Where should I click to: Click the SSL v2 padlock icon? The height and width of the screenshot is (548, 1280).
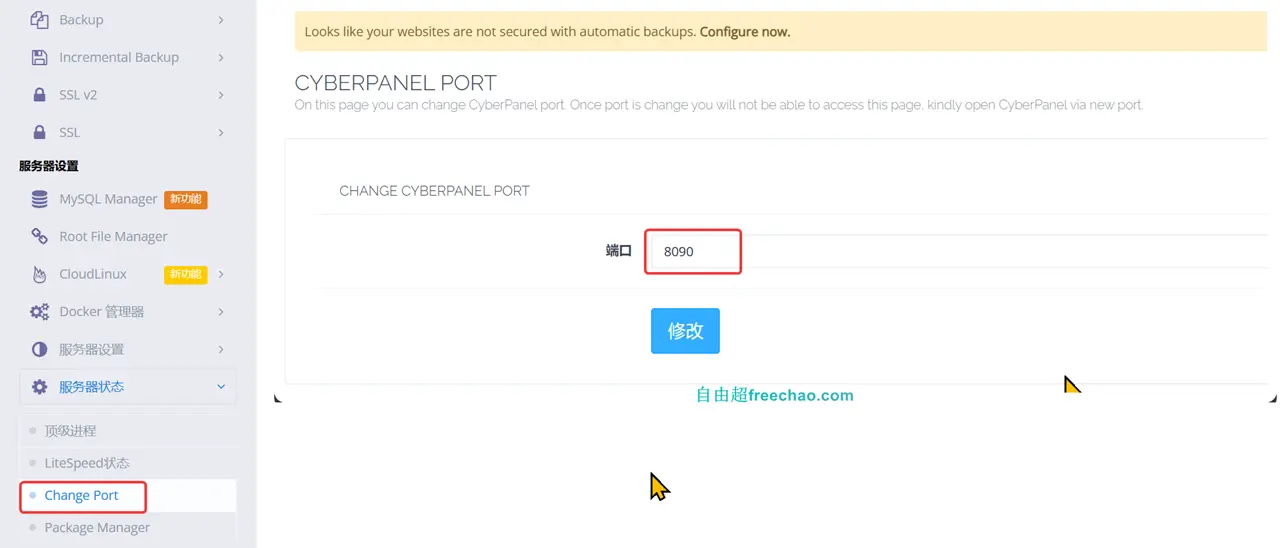(39, 95)
